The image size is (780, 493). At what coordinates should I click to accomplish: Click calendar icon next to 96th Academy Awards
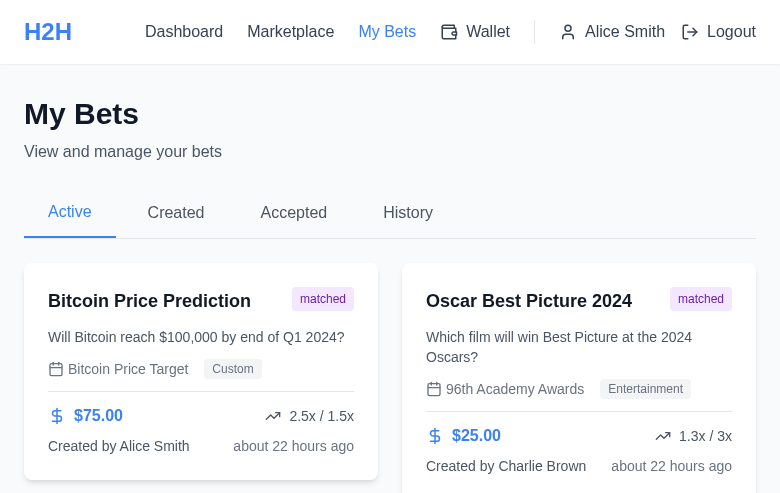[434, 389]
